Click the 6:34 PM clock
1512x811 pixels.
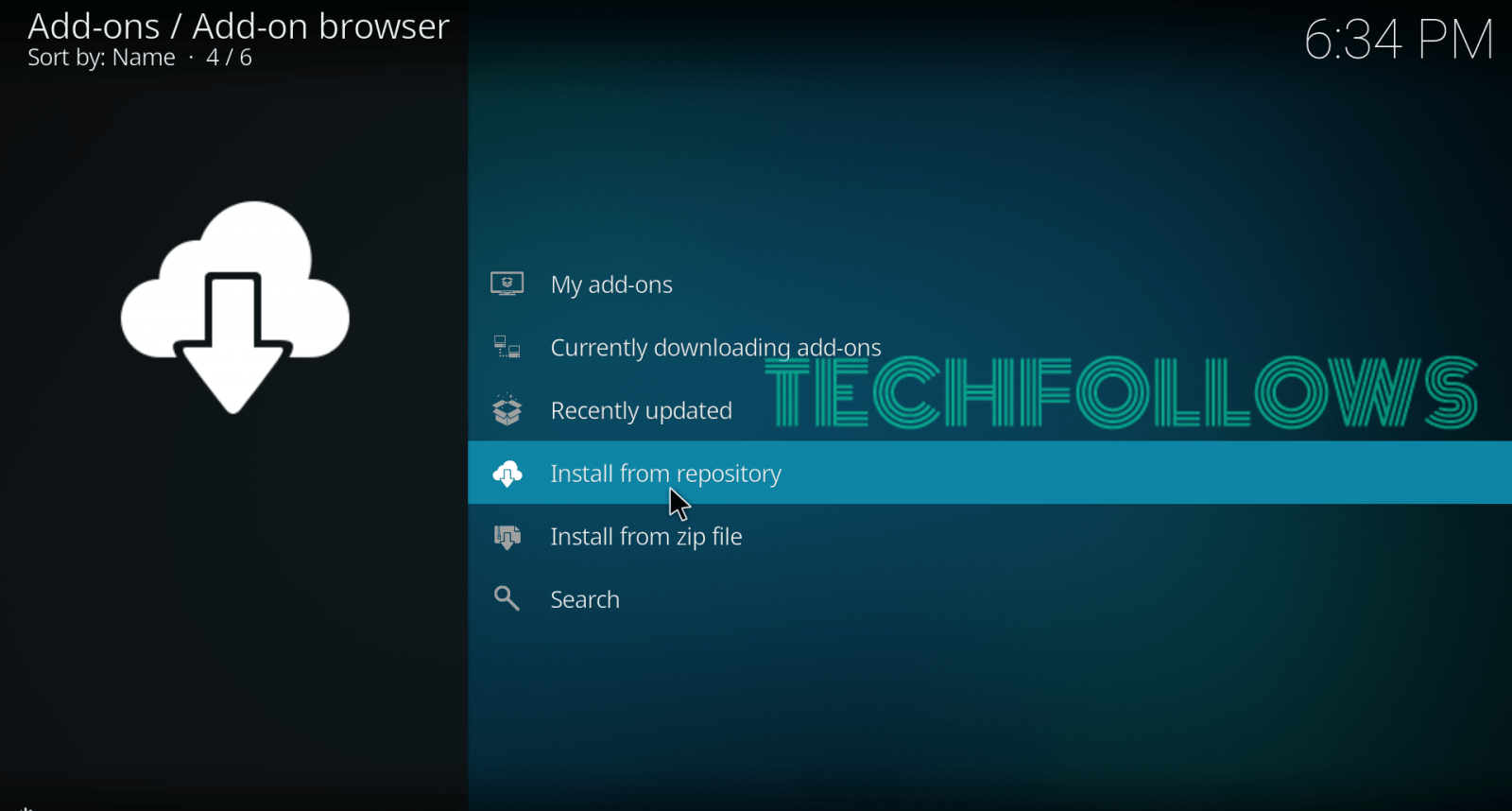[x=1399, y=40]
